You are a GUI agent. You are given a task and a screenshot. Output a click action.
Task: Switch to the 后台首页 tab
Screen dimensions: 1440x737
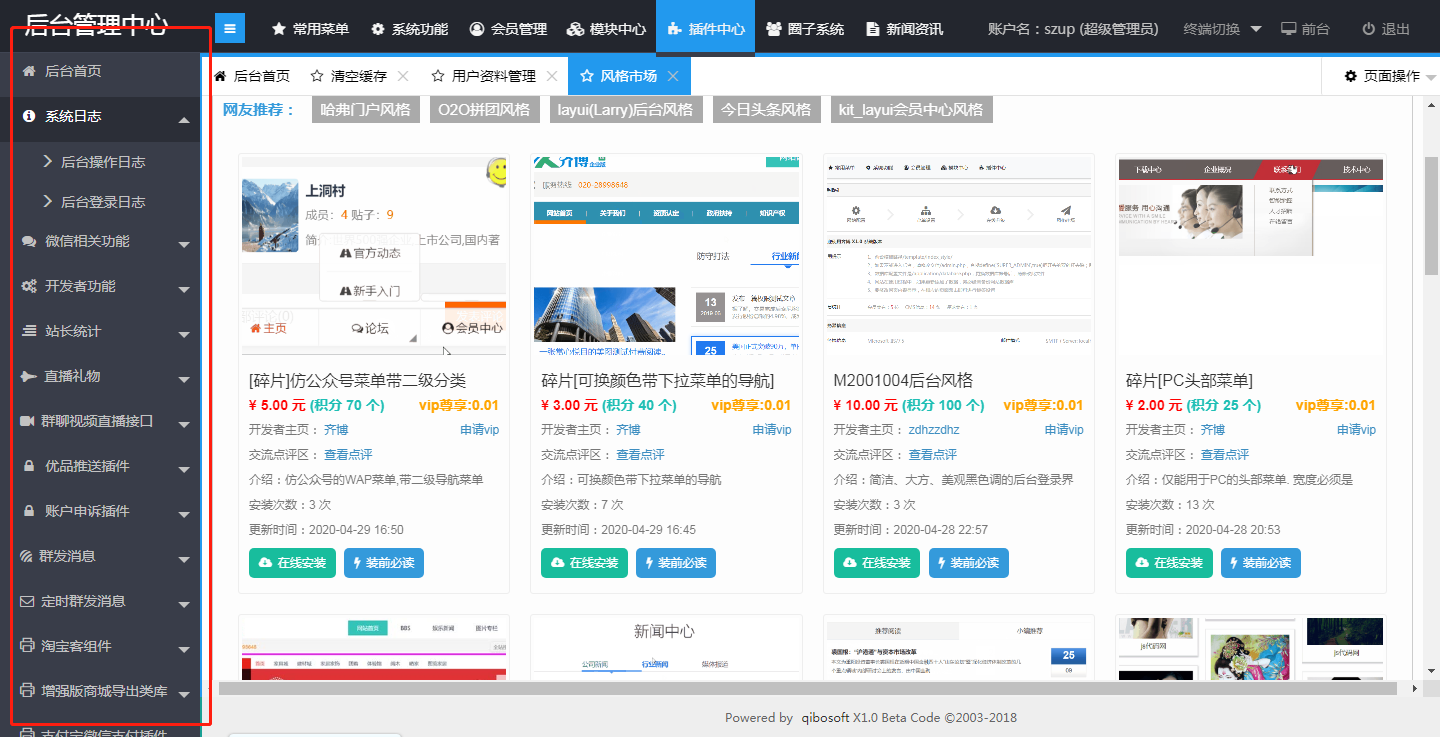(x=252, y=76)
